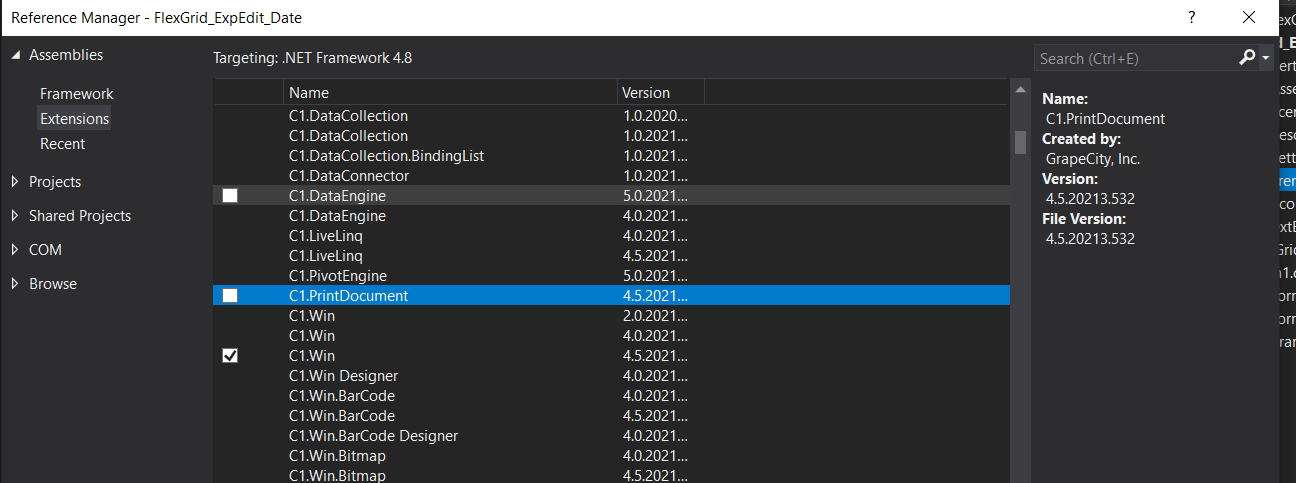Open the Projects category
Screen dimensions: 1296x483
(x=55, y=182)
